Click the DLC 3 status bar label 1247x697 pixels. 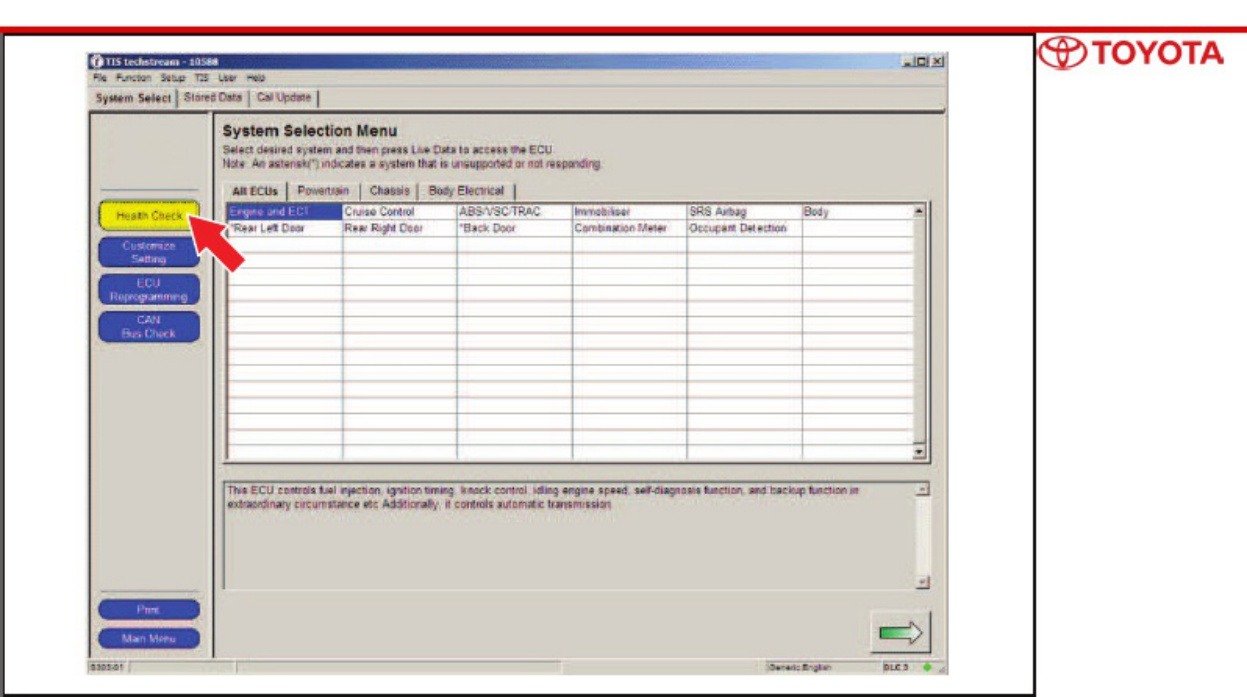894,667
